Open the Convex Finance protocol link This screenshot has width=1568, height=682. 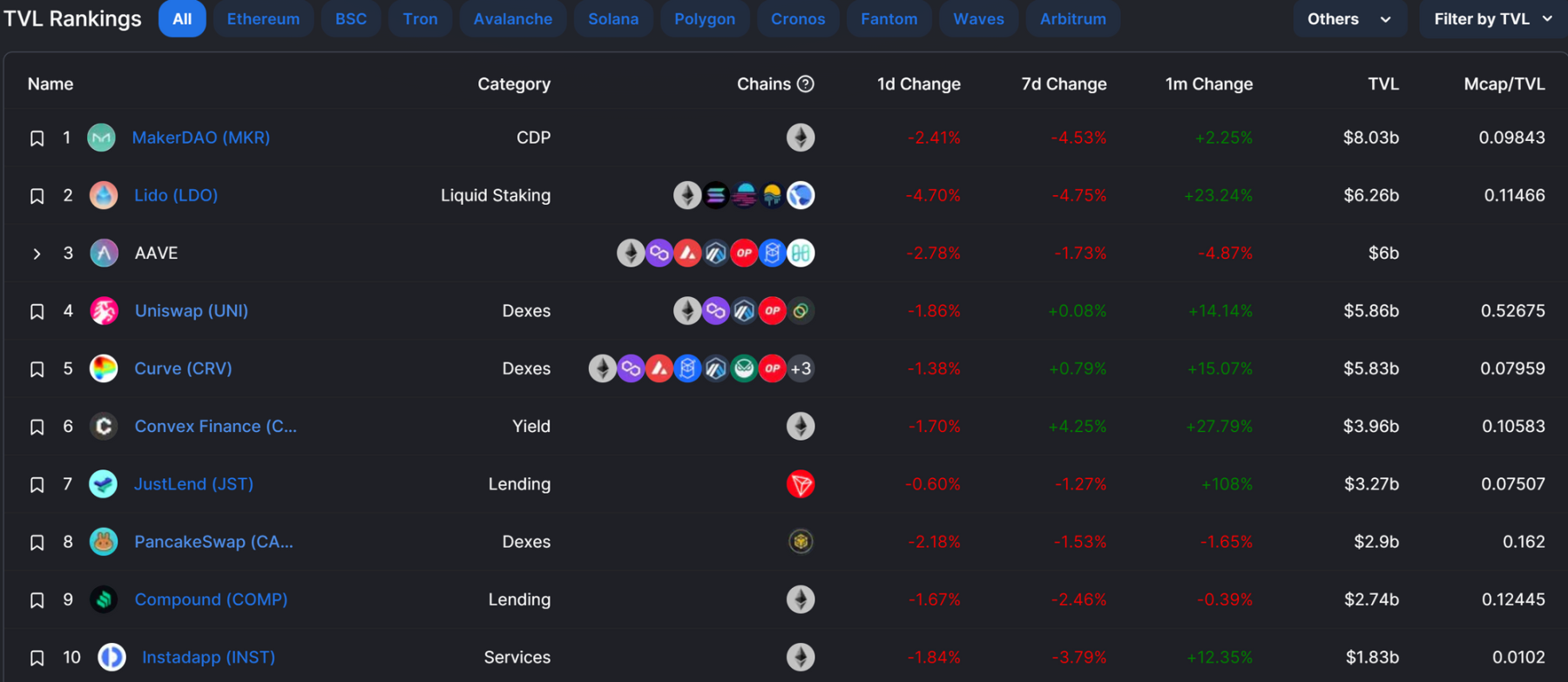coord(215,426)
